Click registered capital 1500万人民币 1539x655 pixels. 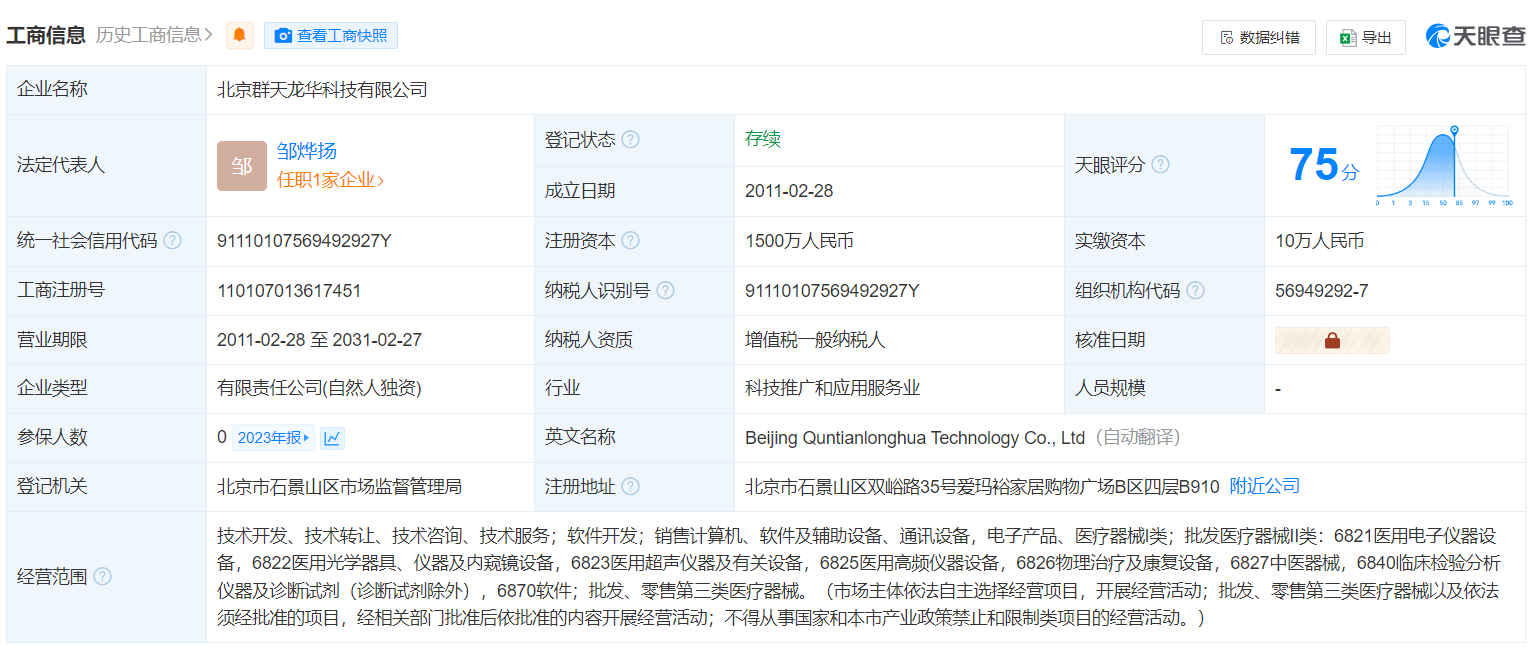point(799,241)
